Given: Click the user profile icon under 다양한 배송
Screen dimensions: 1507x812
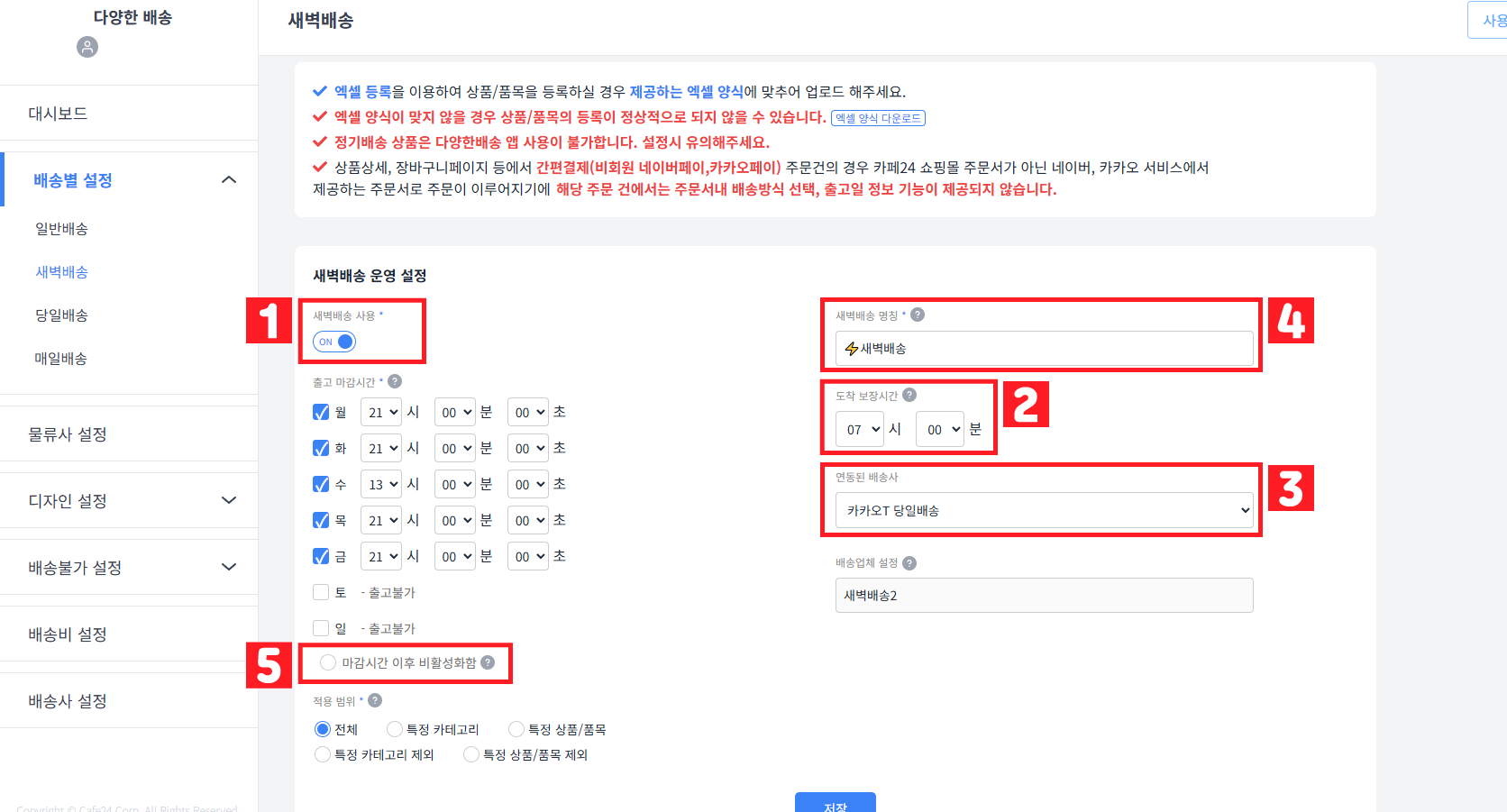Looking at the screenshot, I should [x=87, y=47].
